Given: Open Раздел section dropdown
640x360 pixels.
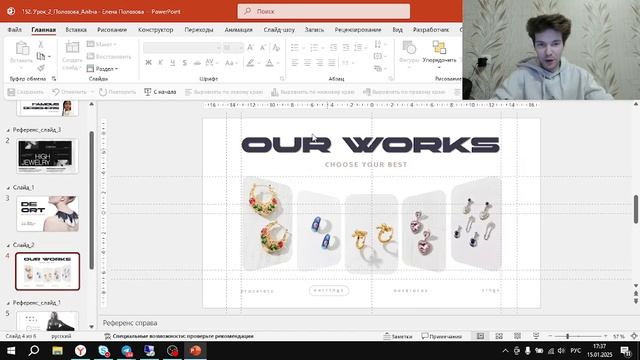Looking at the screenshot, I should coord(102,69).
